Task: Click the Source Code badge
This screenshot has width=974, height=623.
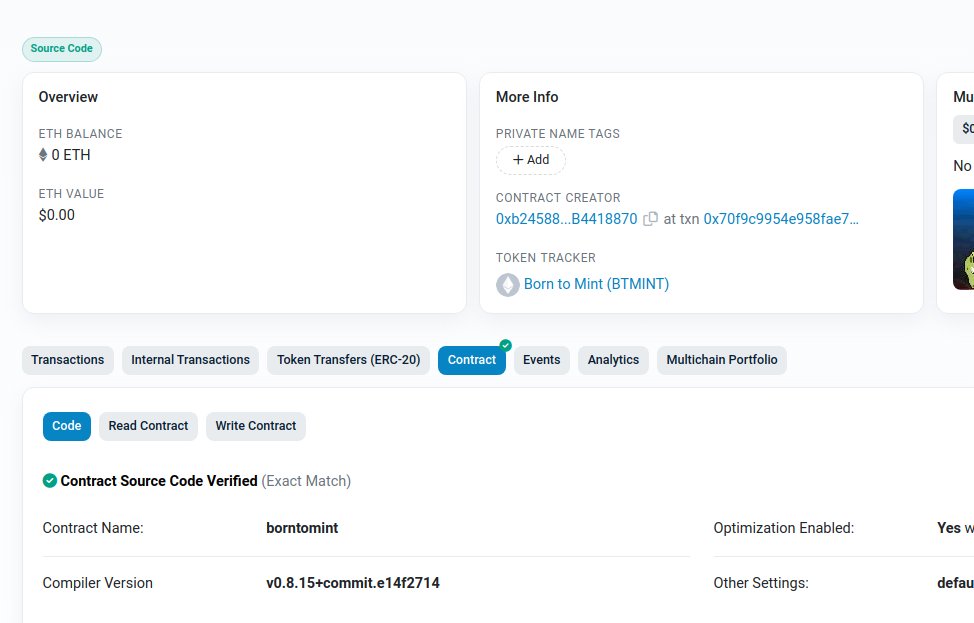Action: coord(61,49)
